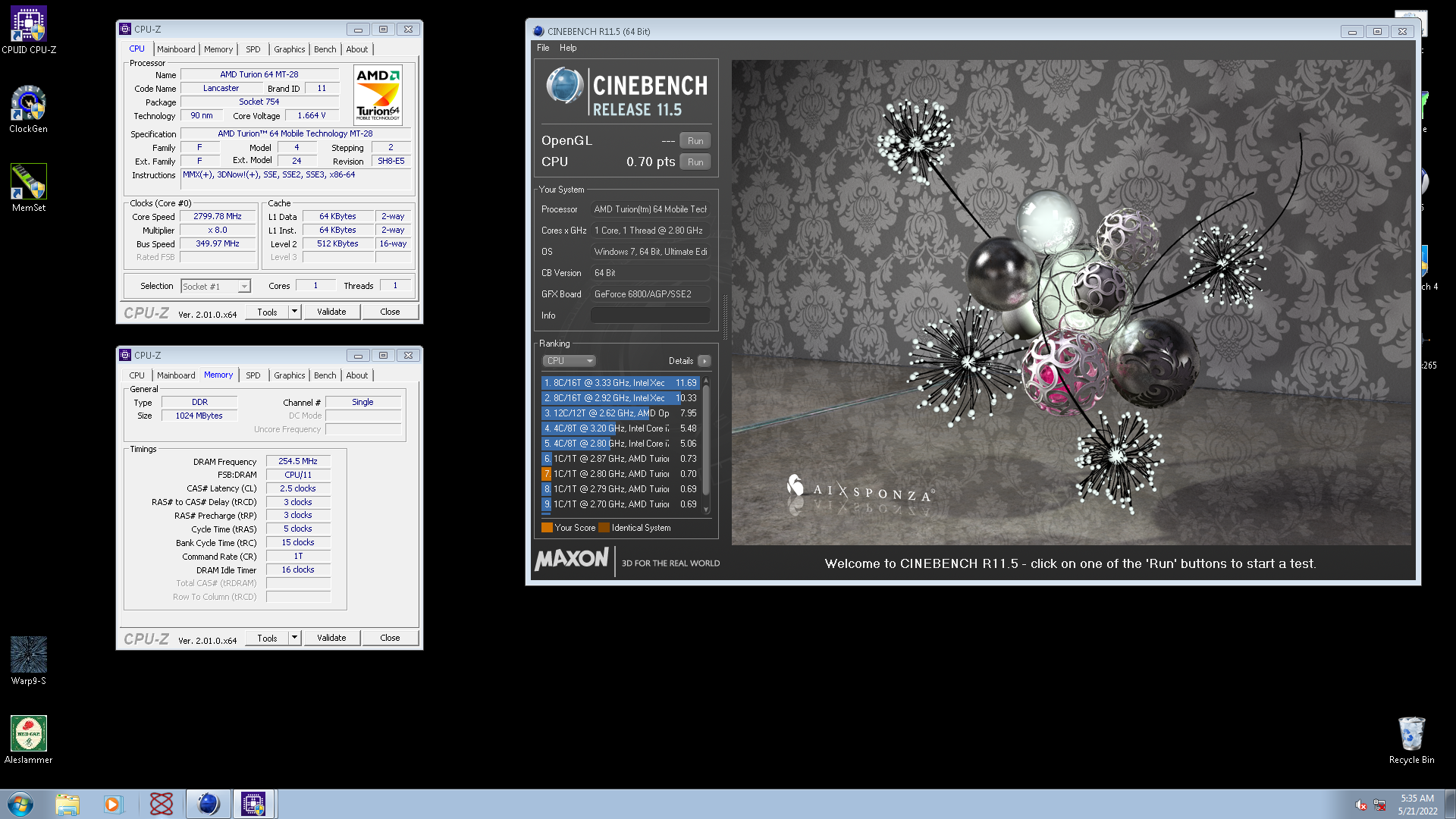
Task: Click Validate in the bottom CPU-Z window
Action: pyautogui.click(x=331, y=638)
